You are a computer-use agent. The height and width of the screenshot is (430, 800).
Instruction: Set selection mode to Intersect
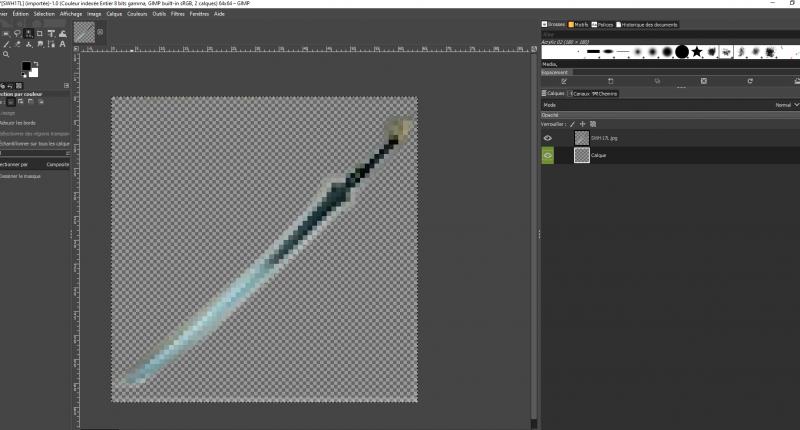tap(41, 102)
